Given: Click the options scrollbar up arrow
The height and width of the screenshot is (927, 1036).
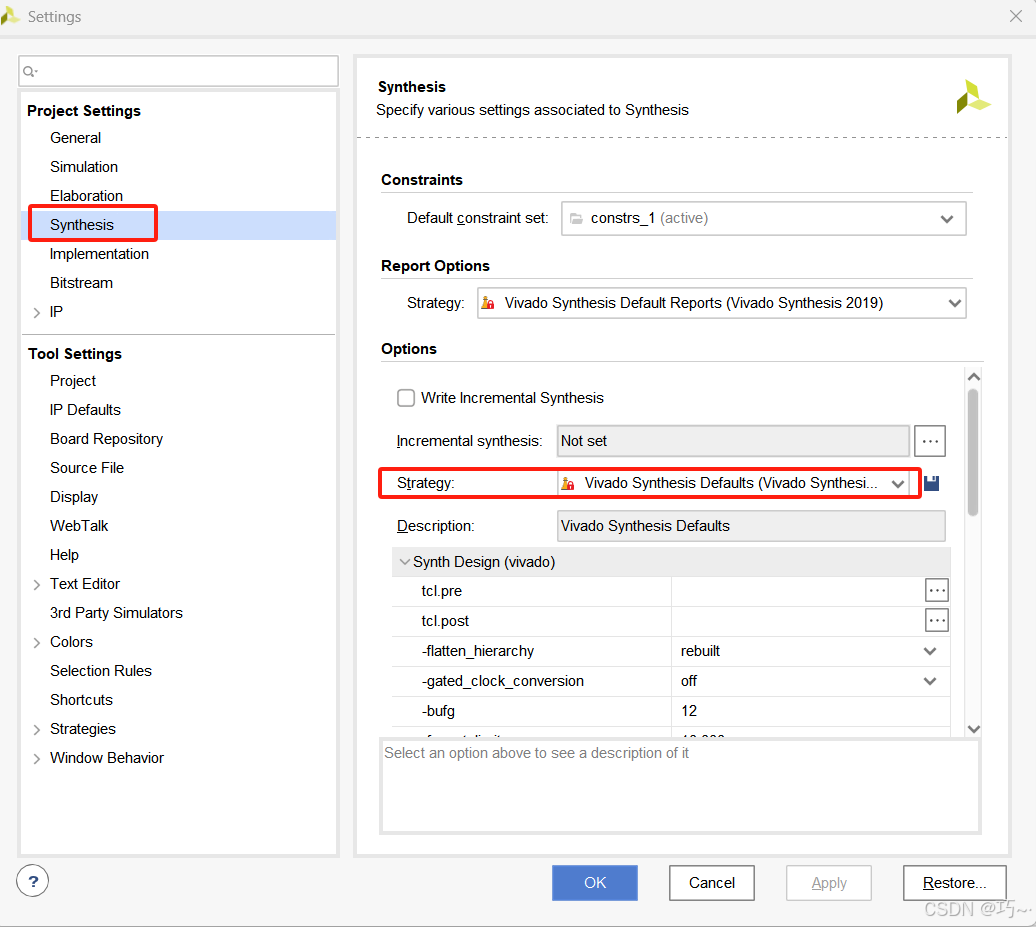Looking at the screenshot, I should point(973,377).
